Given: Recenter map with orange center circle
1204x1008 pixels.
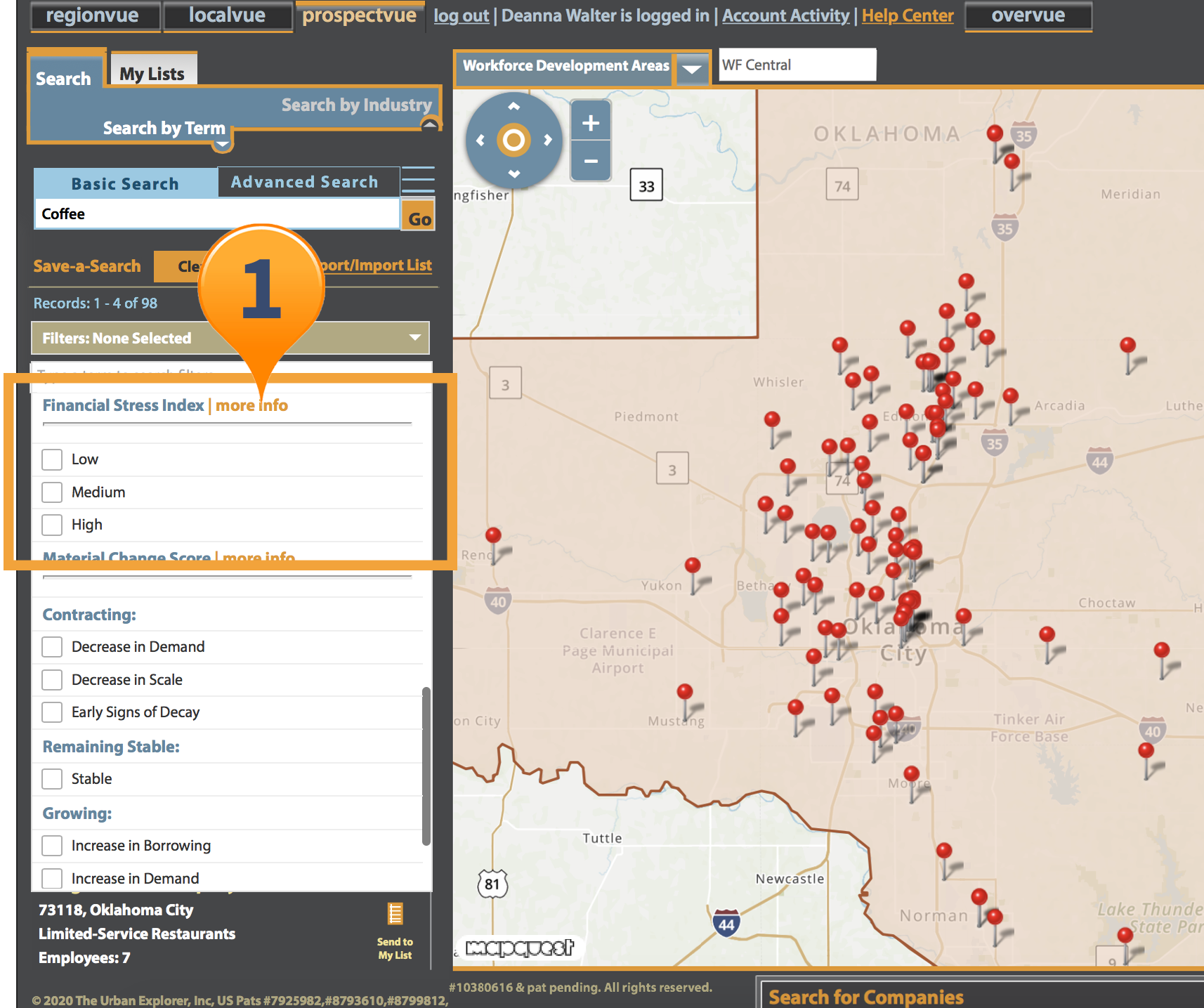Looking at the screenshot, I should tap(513, 140).
